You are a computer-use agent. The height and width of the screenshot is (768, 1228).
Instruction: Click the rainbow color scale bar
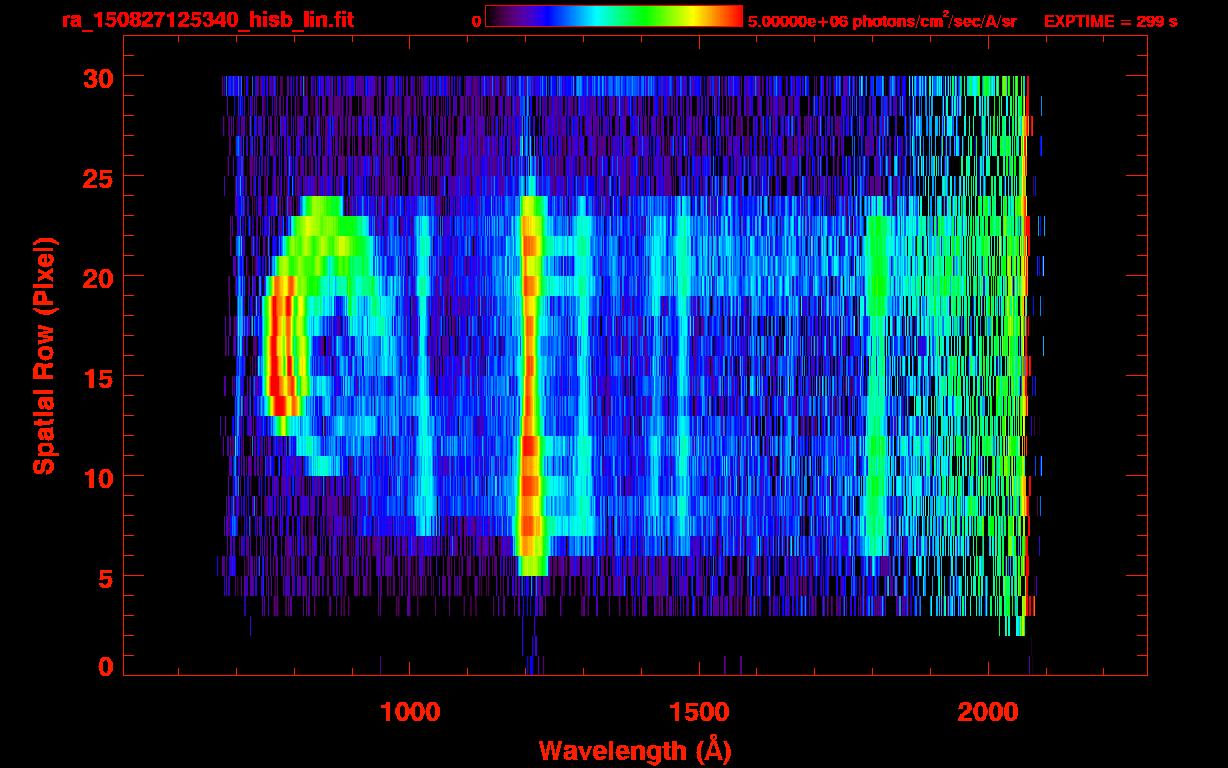click(x=614, y=17)
